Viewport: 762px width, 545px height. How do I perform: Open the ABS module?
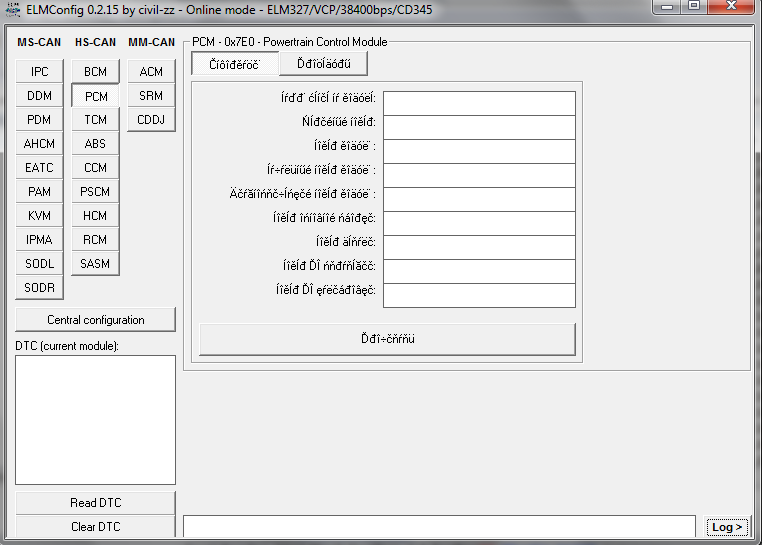[x=95, y=144]
